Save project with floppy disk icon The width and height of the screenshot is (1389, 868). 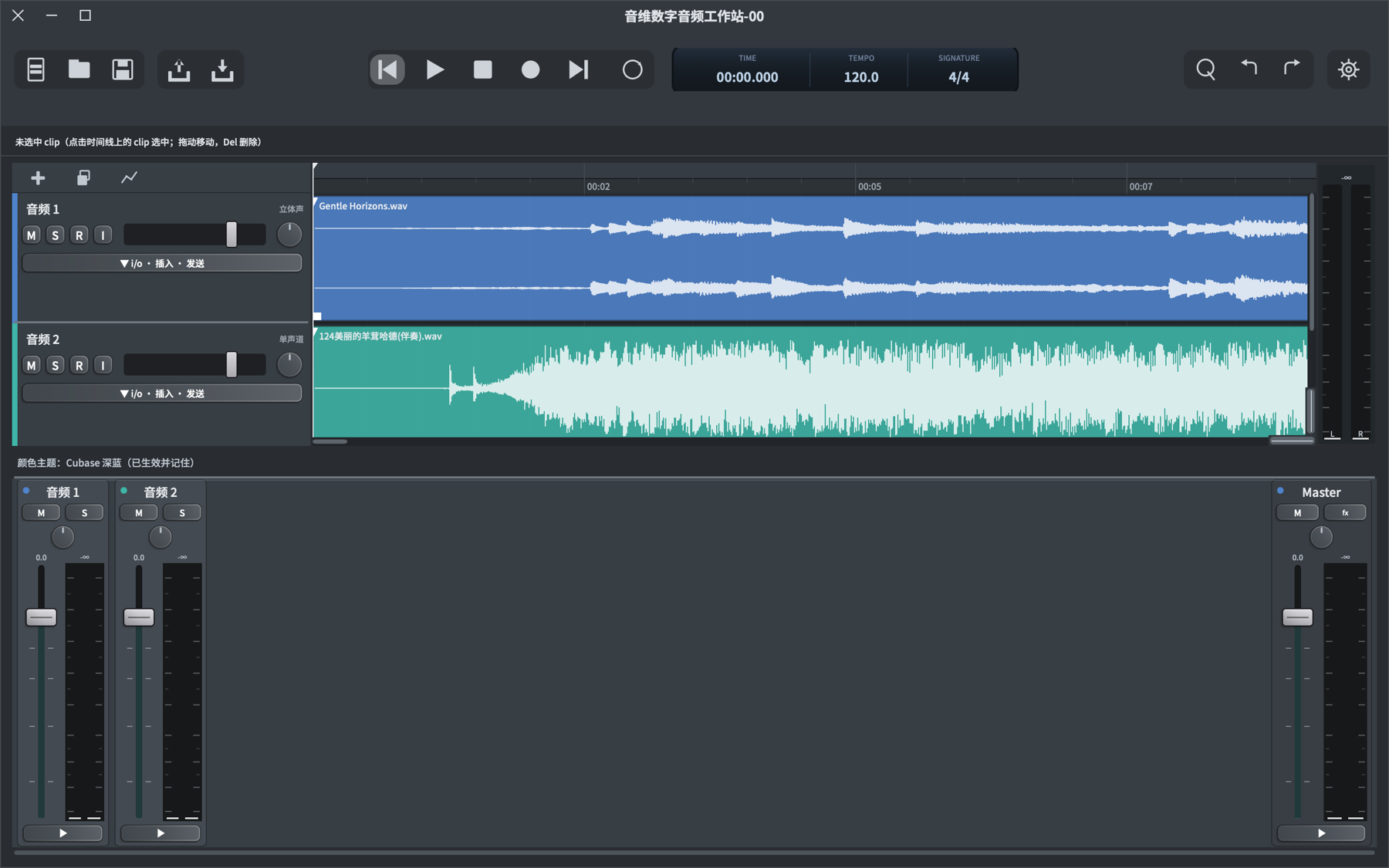click(x=123, y=70)
